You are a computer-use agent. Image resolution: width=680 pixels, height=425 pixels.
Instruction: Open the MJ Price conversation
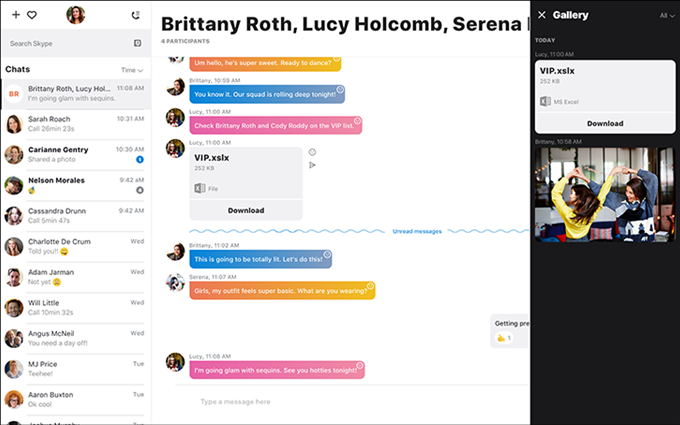[x=76, y=369]
